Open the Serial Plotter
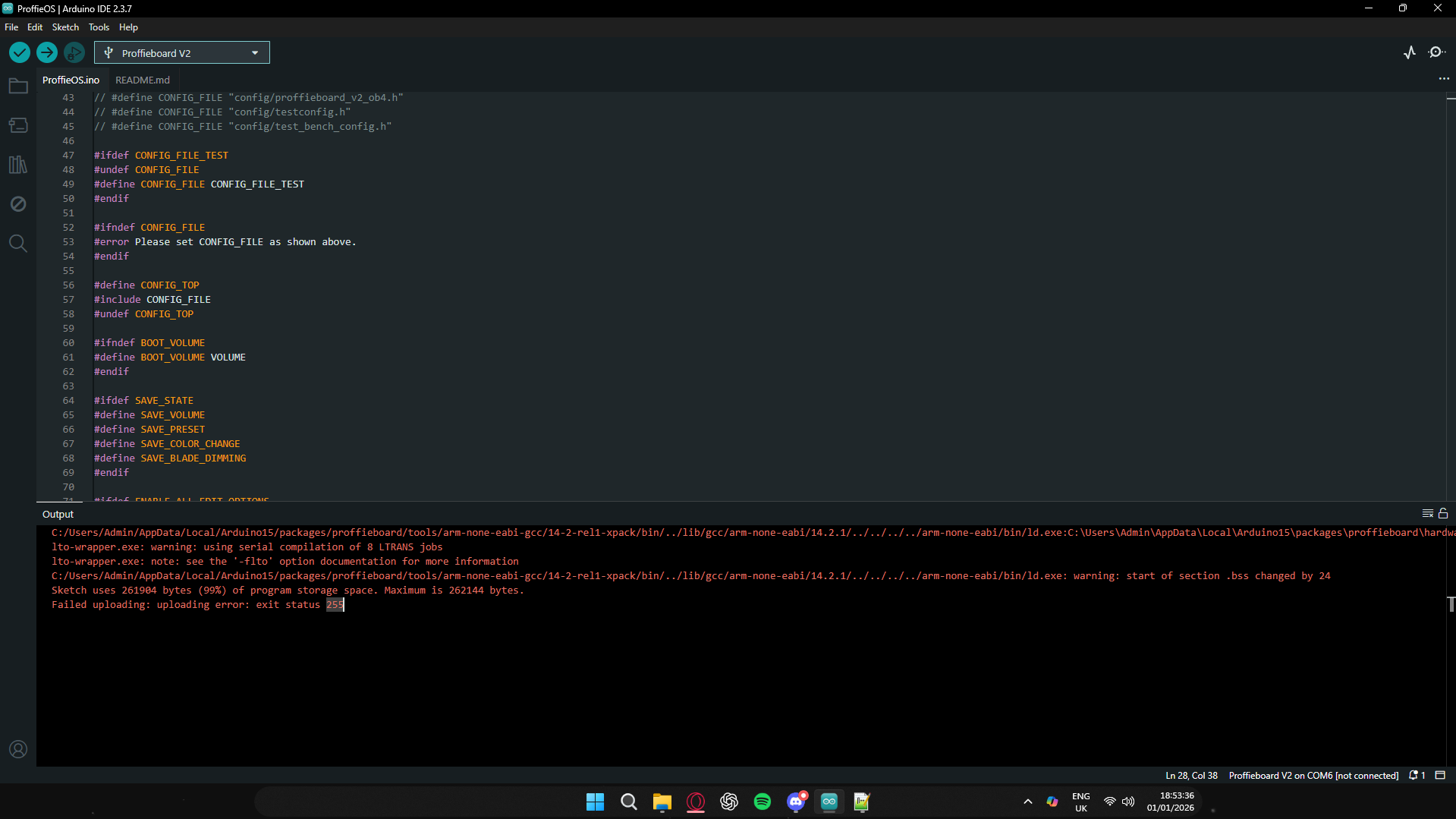The height and width of the screenshot is (819, 1456). click(x=1410, y=52)
